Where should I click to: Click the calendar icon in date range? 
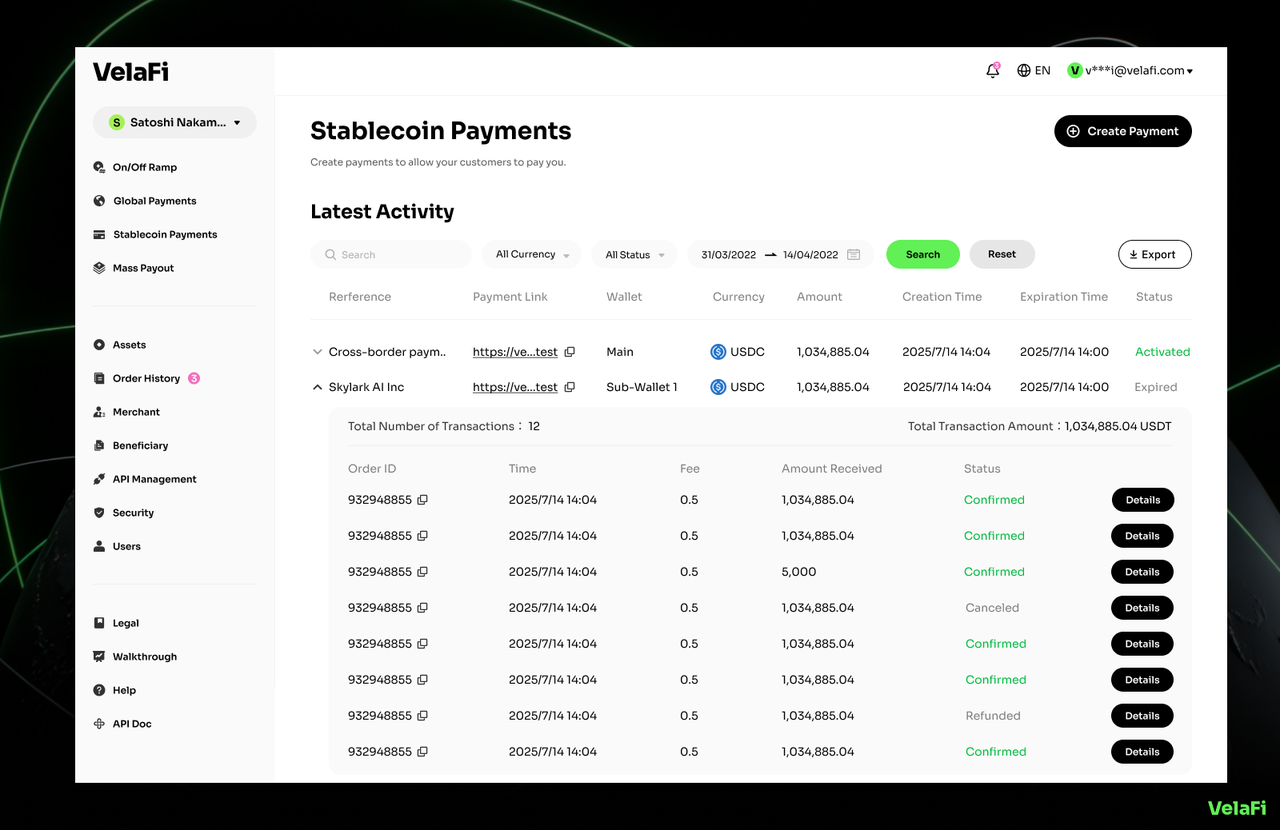pos(853,255)
